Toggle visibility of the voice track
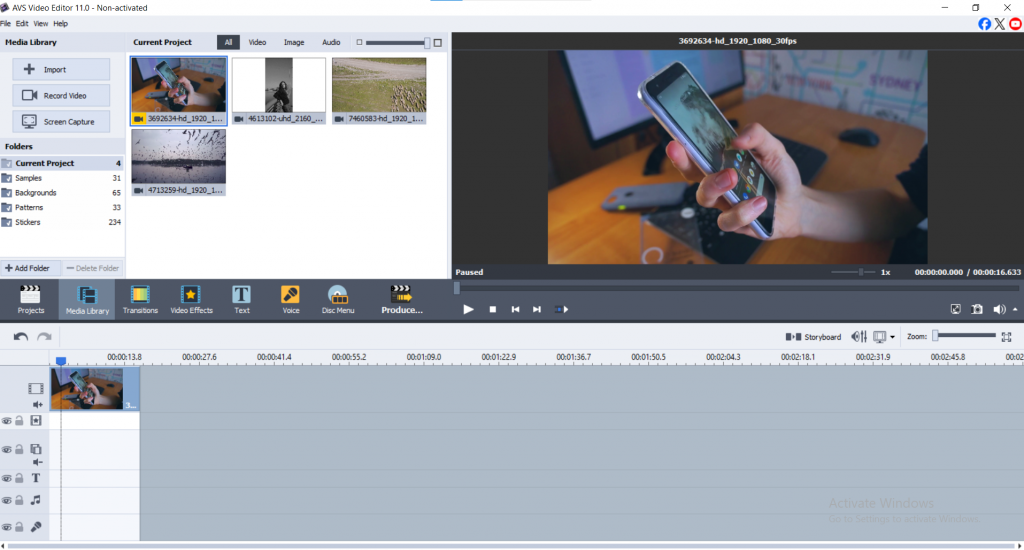Image resolution: width=1024 pixels, height=550 pixels. 7,527
